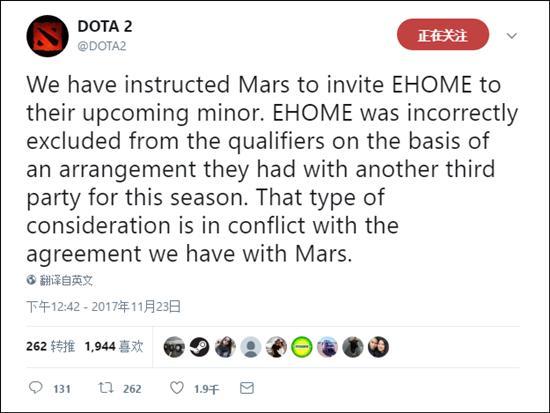Click the first gray liker avatar
Screen dimensions: 550x413
tap(174, 347)
